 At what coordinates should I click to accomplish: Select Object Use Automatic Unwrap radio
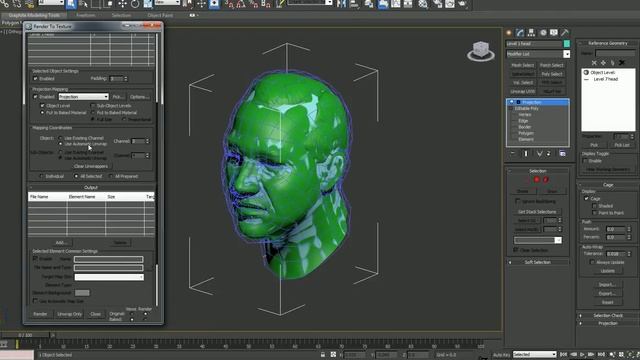click(60, 144)
